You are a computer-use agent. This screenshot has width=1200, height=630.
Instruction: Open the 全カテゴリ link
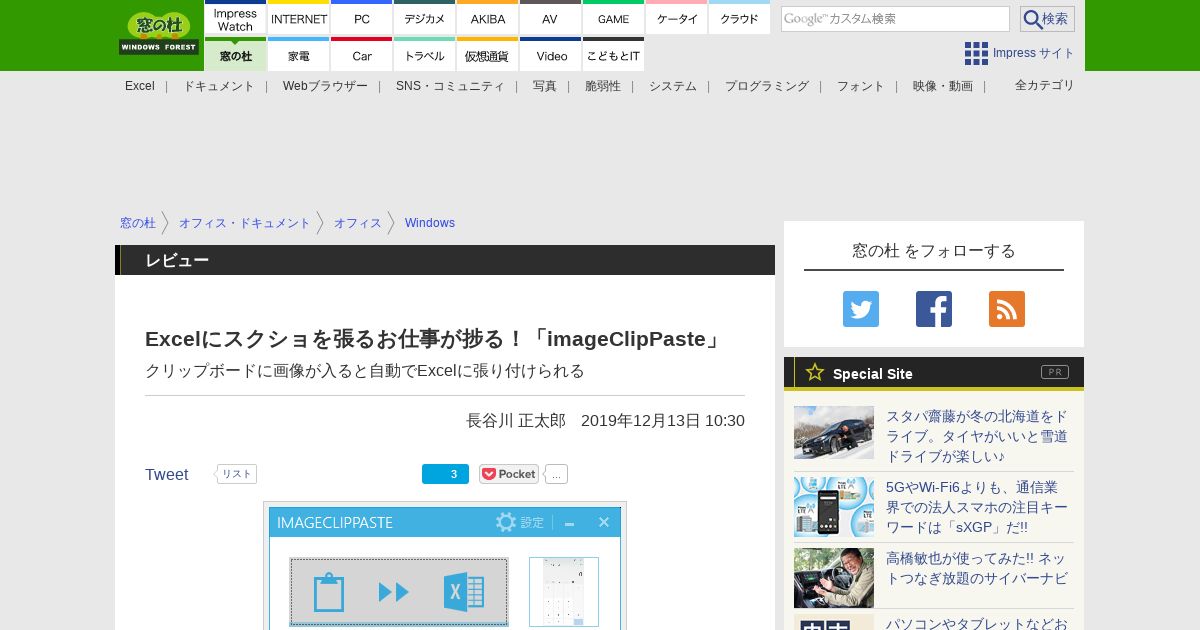[x=1045, y=85]
